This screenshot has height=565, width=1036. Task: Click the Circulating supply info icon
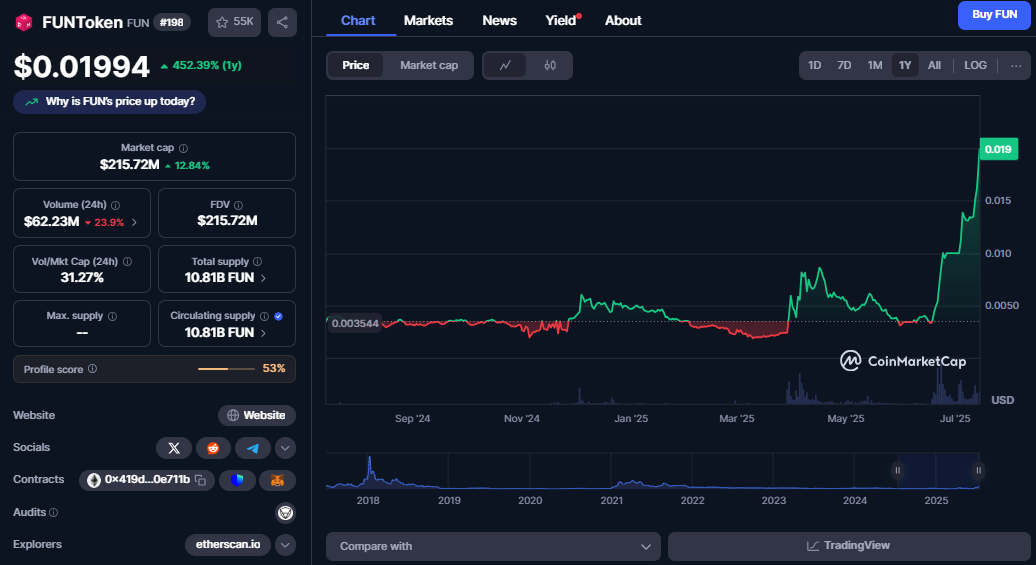point(264,316)
